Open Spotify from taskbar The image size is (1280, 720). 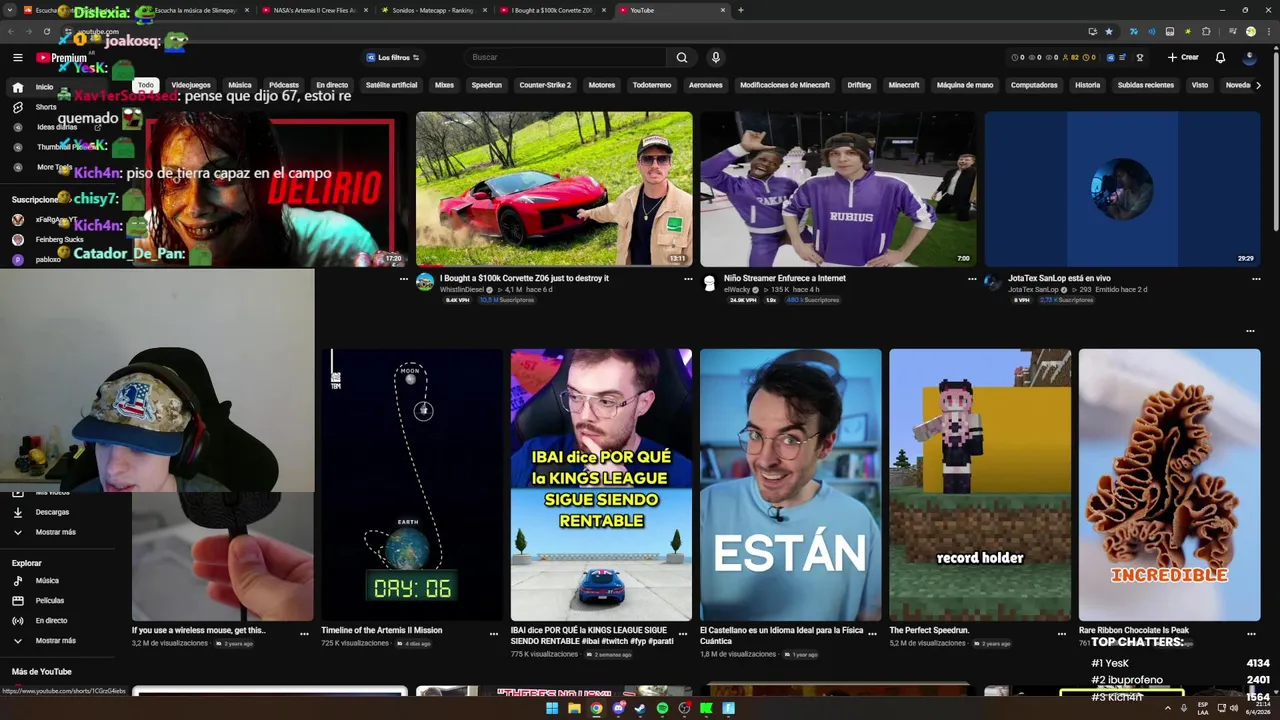(x=662, y=708)
